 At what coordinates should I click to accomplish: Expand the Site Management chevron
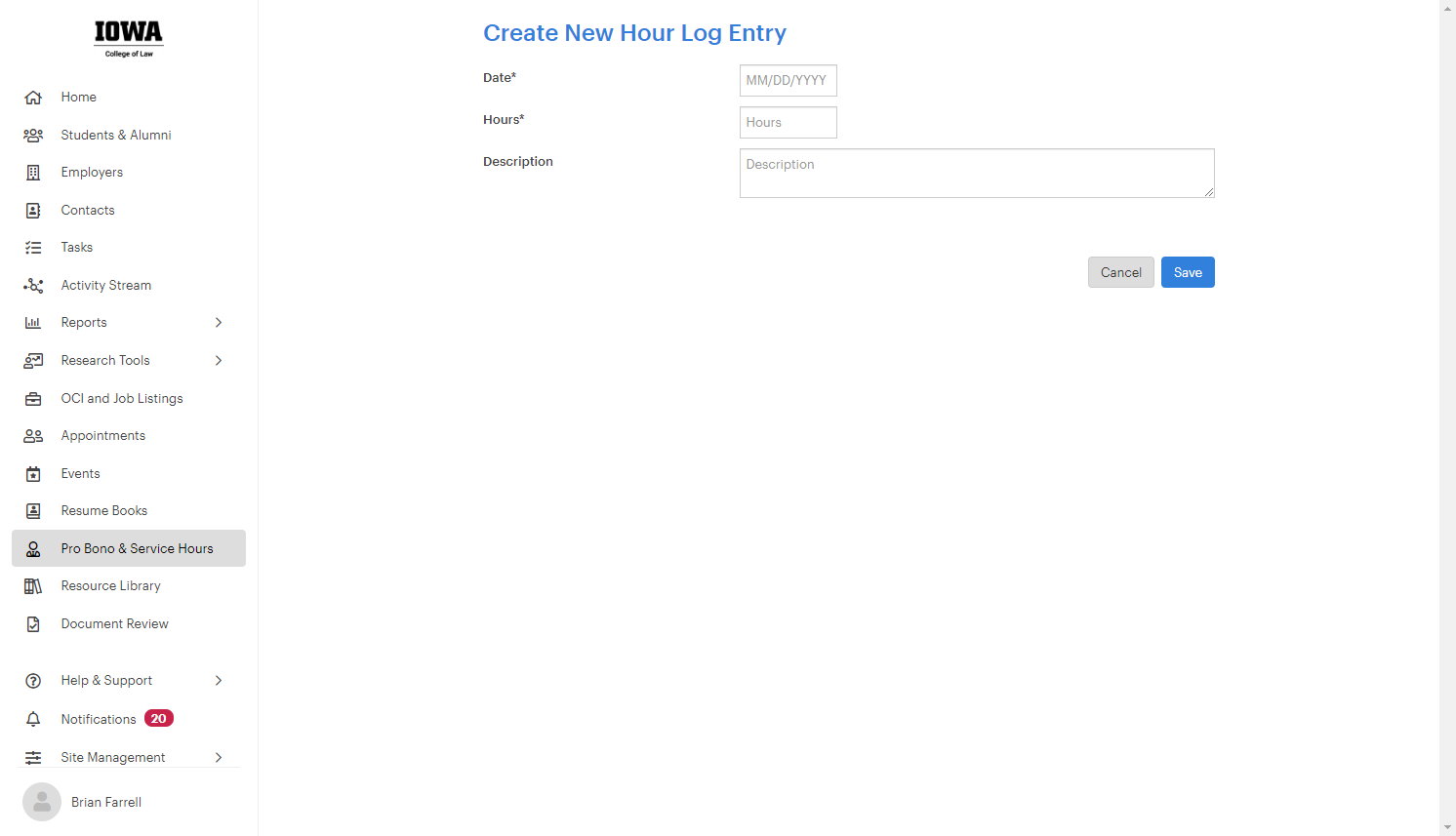pos(219,758)
